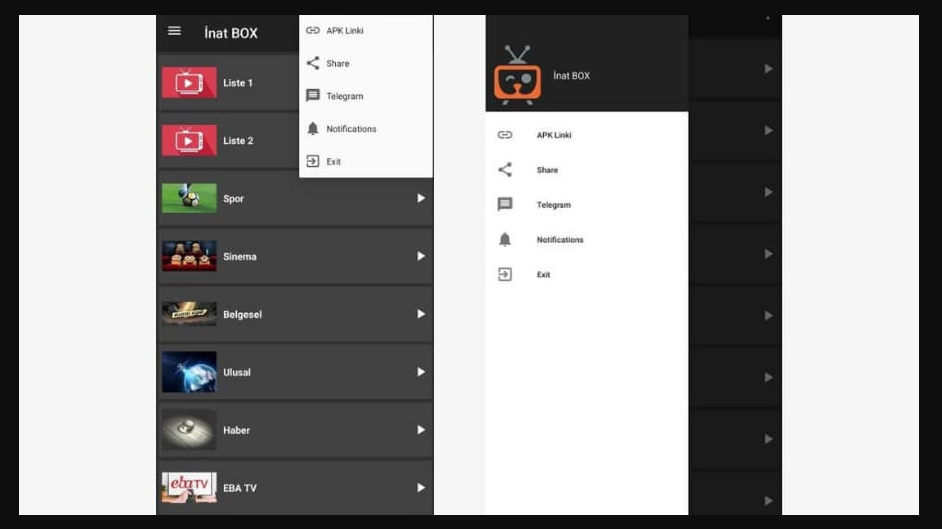942x529 pixels.
Task: Click the EBA TV label
Action: pos(240,488)
